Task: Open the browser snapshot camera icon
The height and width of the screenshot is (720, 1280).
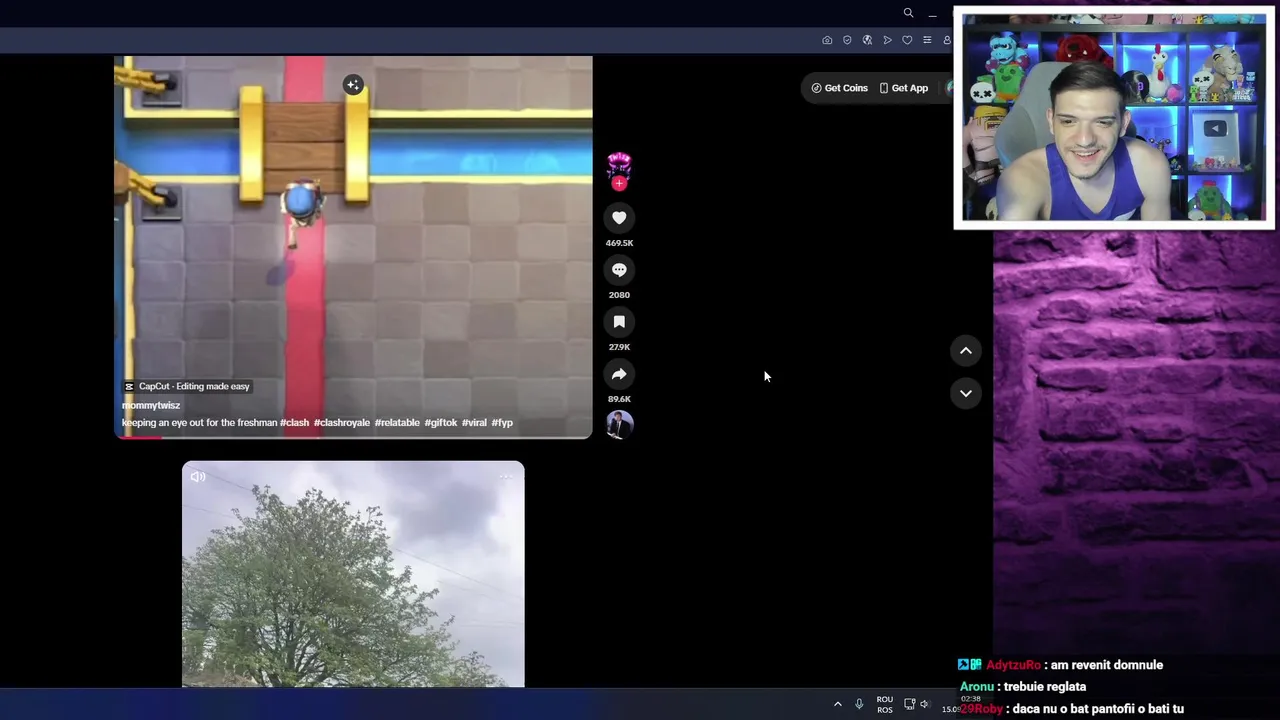Action: point(827,40)
